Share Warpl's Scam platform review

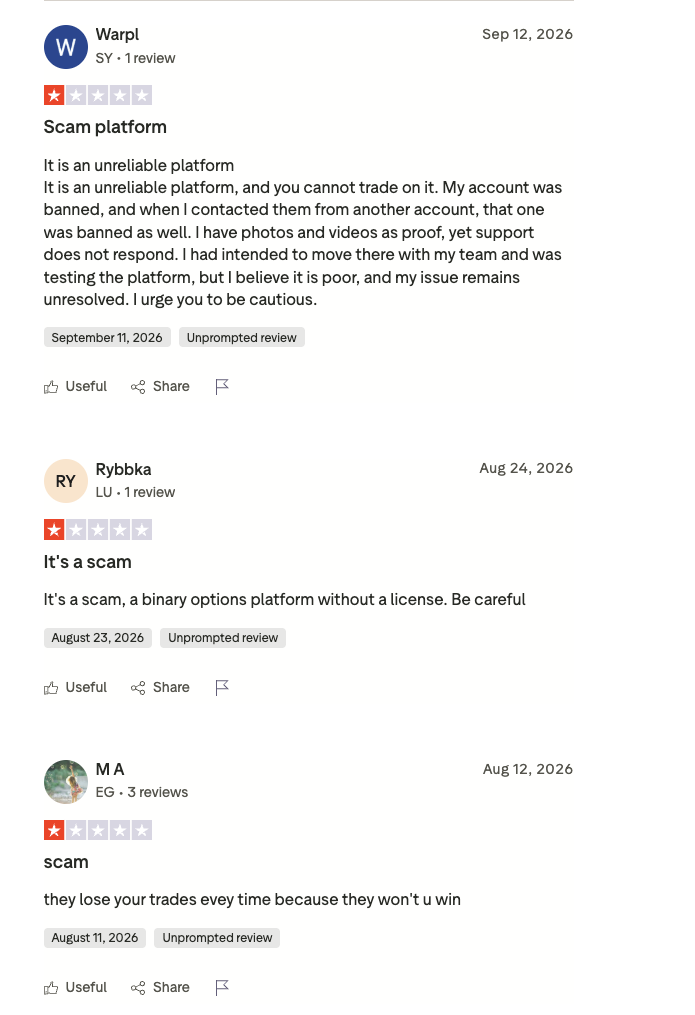click(160, 386)
